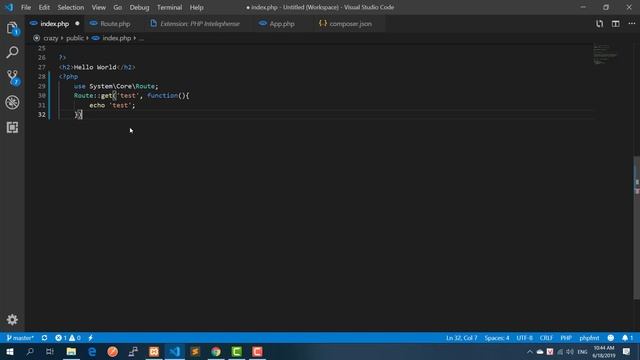
Task: Click the index.php breadcrumb
Action: coord(116,38)
